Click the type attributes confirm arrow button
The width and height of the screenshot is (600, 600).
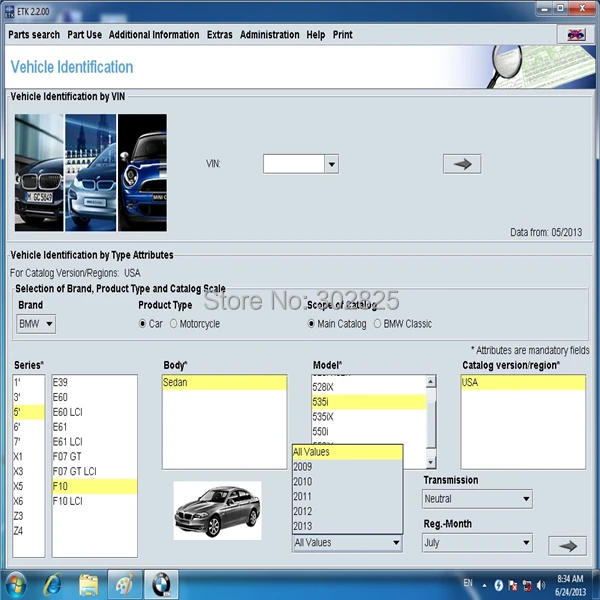pos(567,546)
